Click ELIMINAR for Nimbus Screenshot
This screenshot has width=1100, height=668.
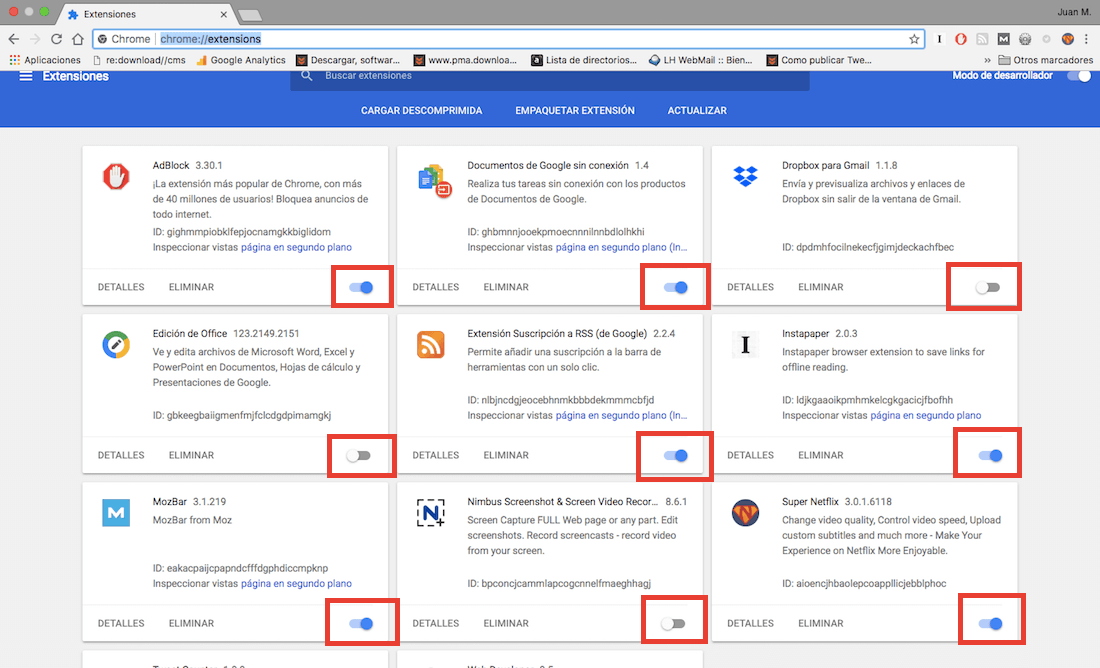point(506,623)
